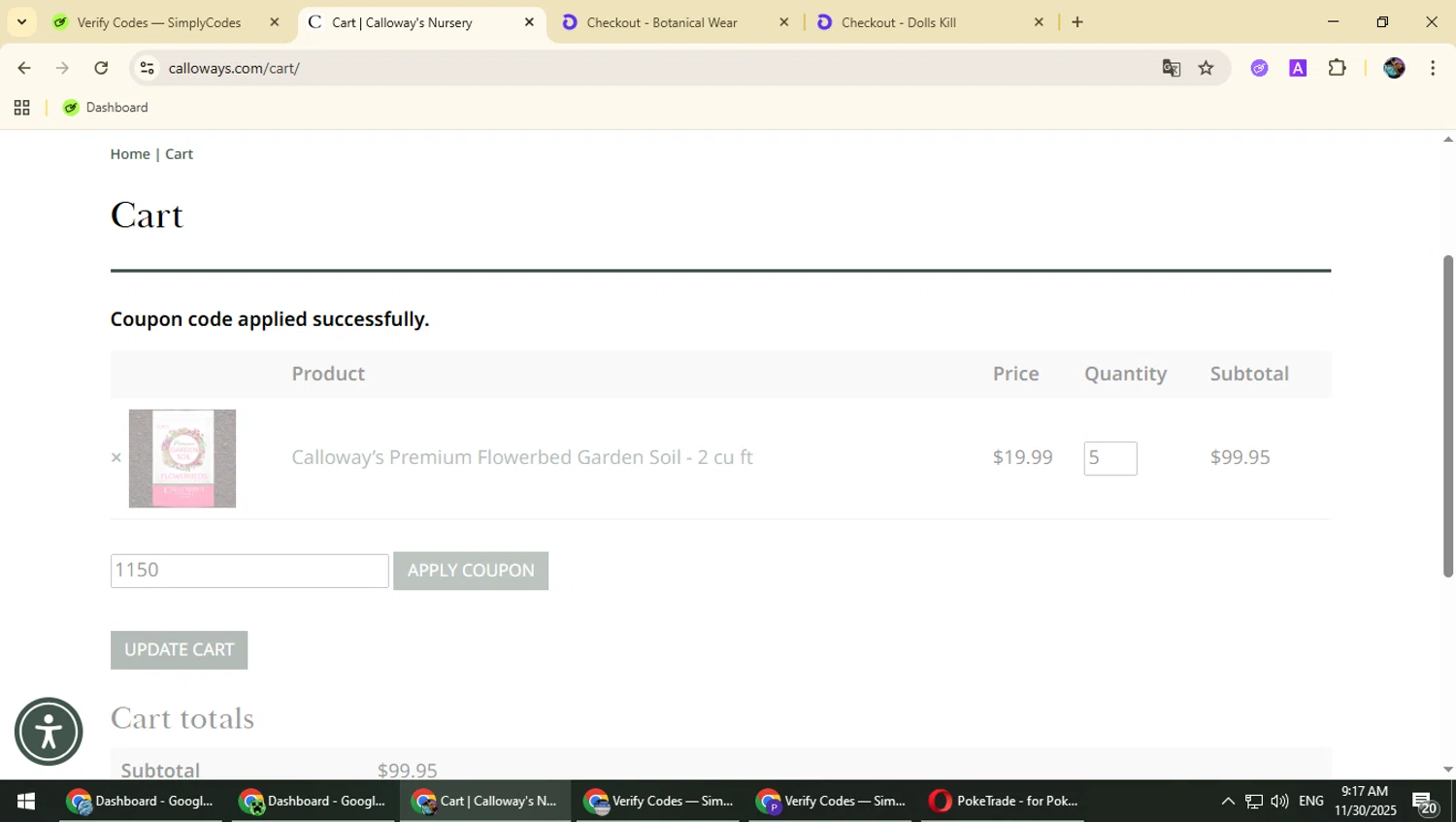Select the $19.99 price text
The width and height of the screenshot is (1456, 822).
[x=1022, y=457]
